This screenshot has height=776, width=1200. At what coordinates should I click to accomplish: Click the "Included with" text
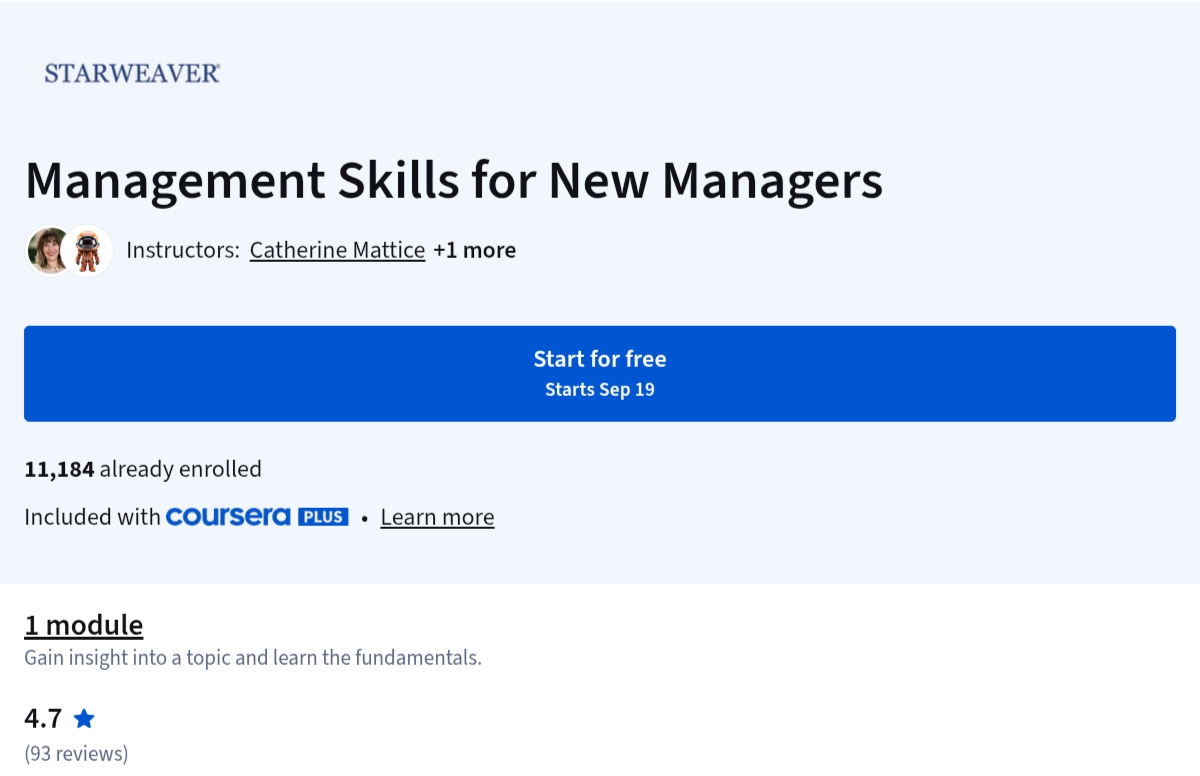pyautogui.click(x=92, y=517)
